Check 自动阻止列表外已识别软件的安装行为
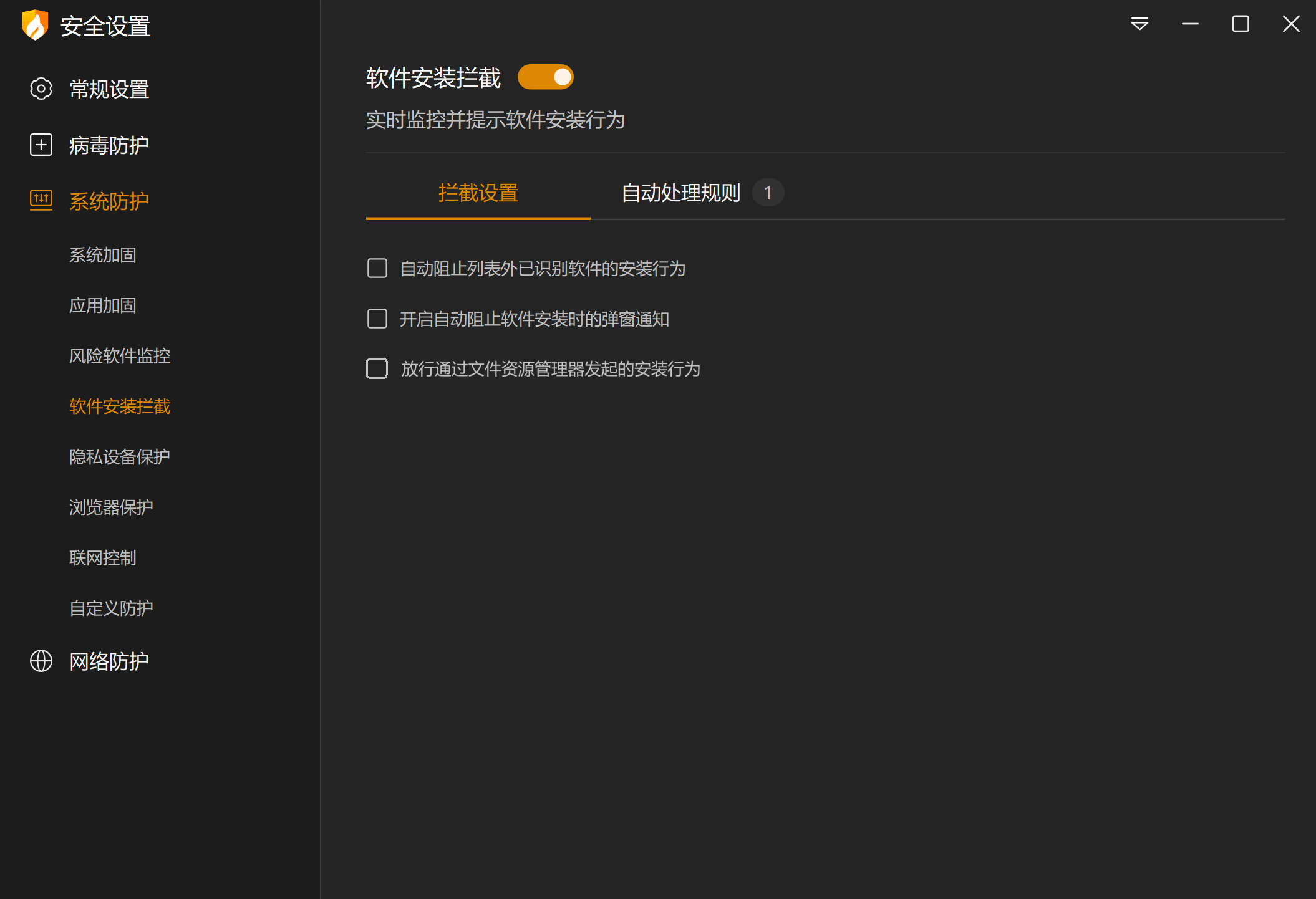1316x899 pixels. pos(377,268)
